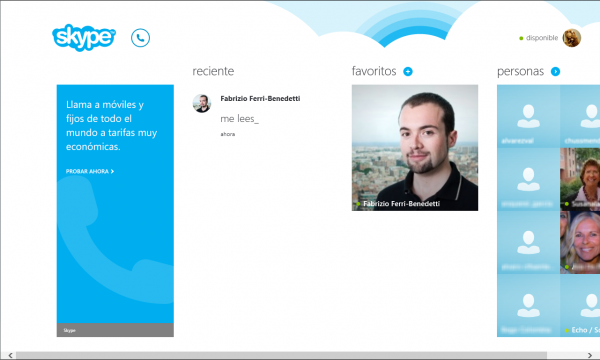Open the blonde woman contact photo tile
The width and height of the screenshot is (600, 360).
pyautogui.click(x=580, y=243)
